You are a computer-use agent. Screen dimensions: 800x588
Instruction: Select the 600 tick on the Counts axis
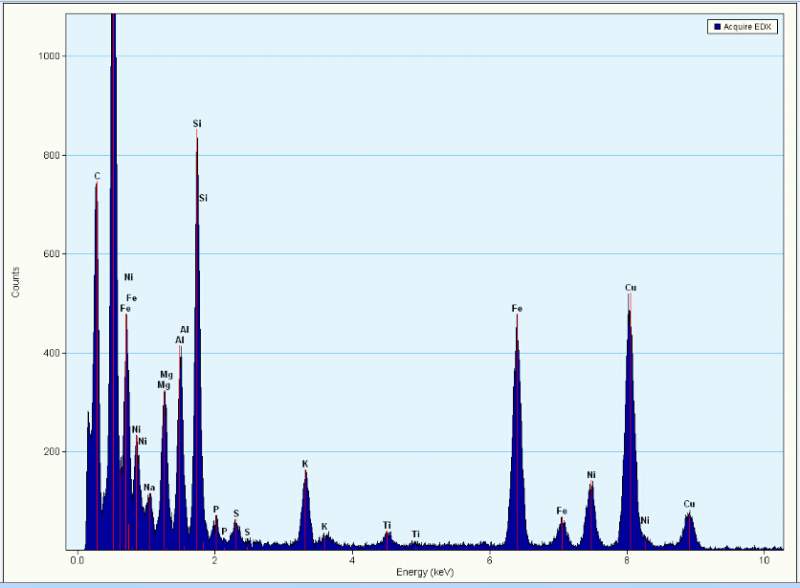coord(51,254)
